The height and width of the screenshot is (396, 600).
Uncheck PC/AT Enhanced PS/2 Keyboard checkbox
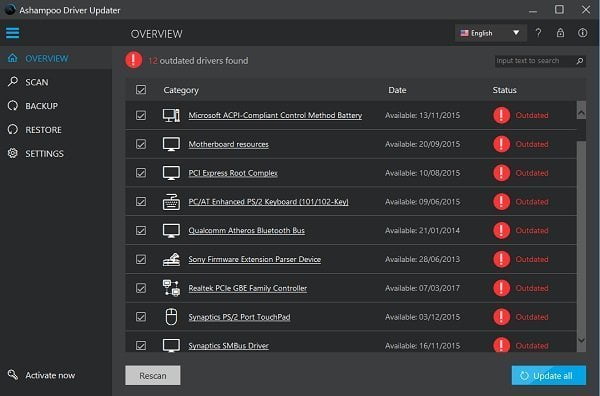141,202
